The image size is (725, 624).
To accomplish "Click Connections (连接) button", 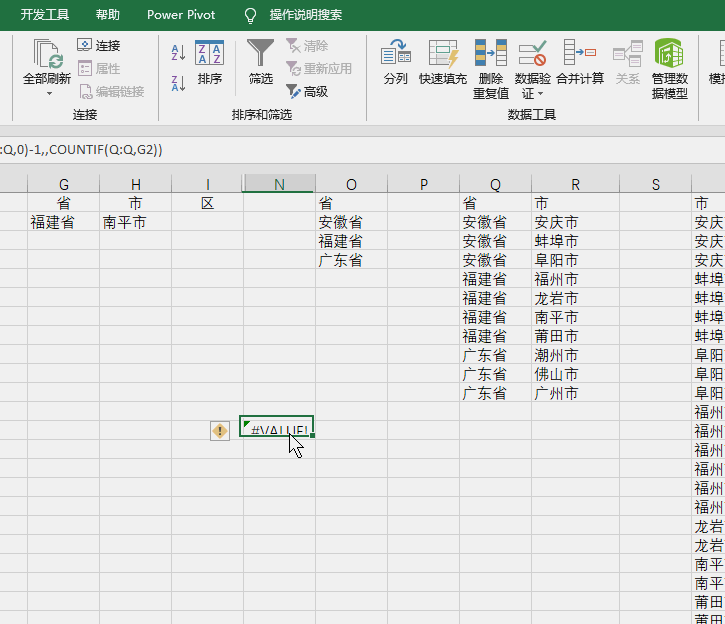I will tap(99, 46).
